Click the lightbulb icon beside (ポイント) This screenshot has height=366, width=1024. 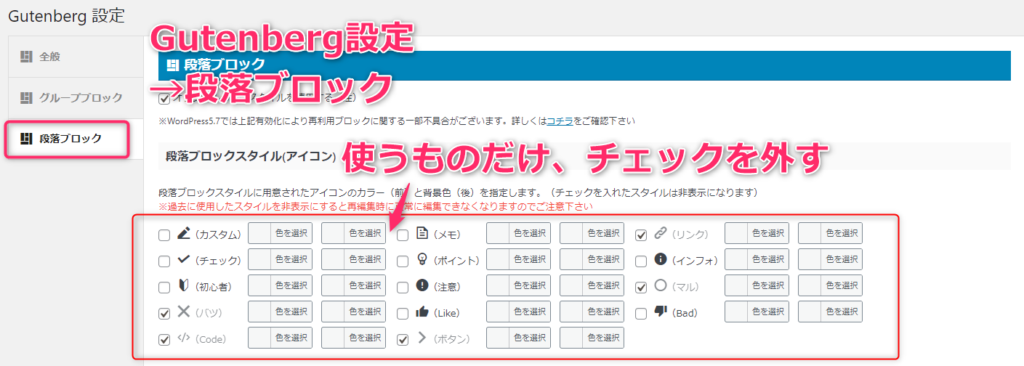[423, 259]
